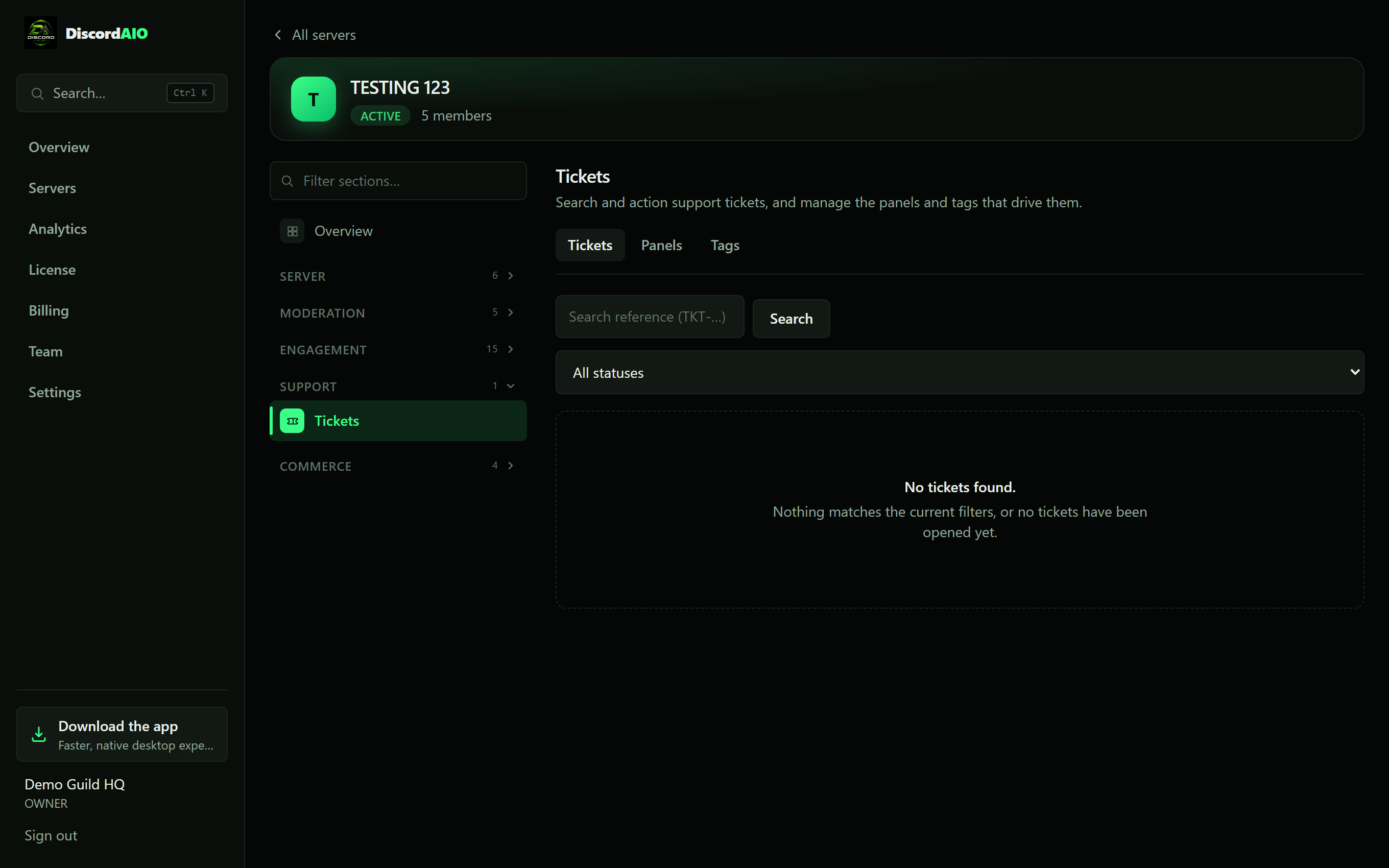The width and height of the screenshot is (1389, 868).
Task: Click the back arrow beside All servers
Action: 278,35
